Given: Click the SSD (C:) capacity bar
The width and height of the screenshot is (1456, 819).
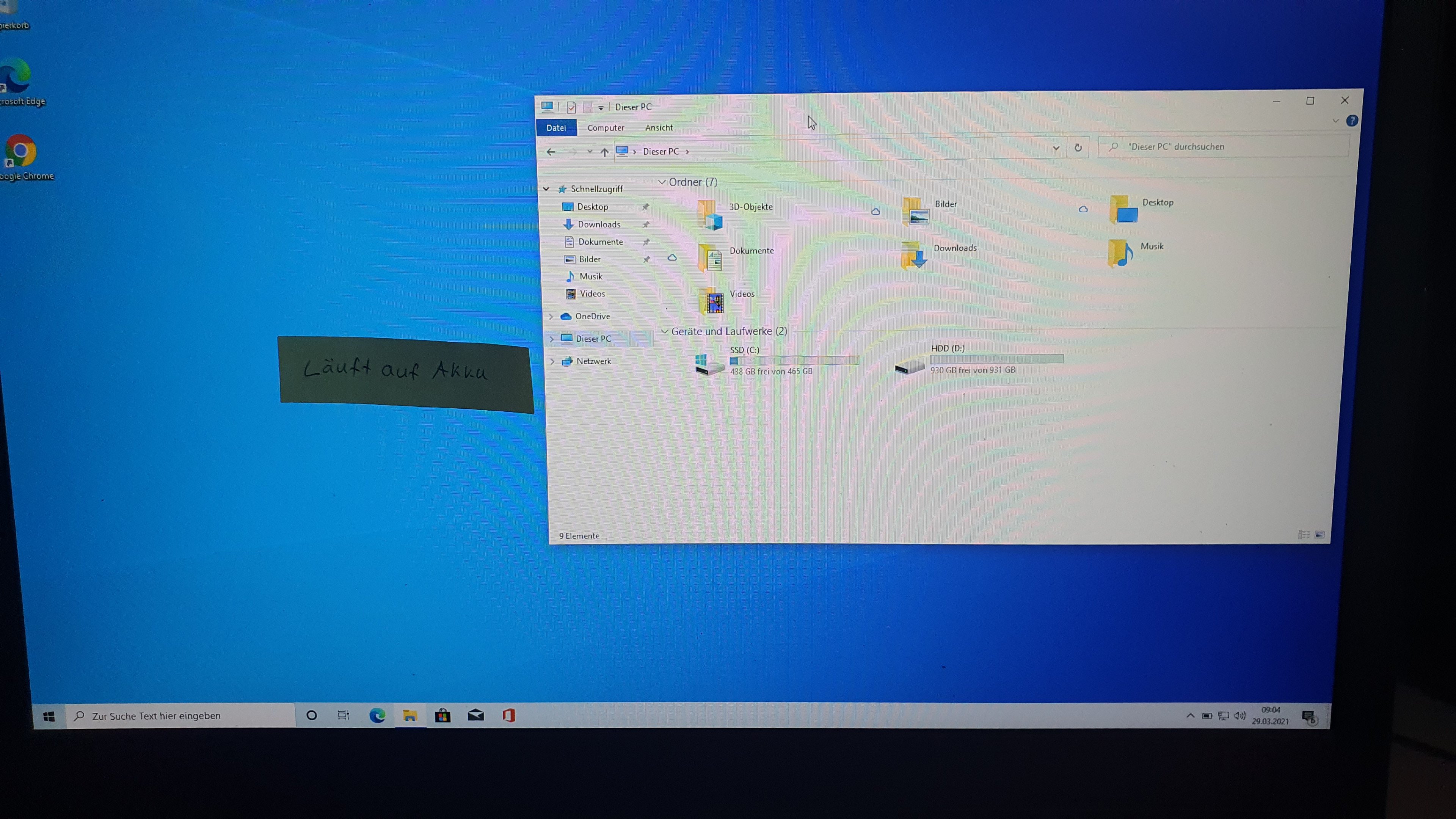Looking at the screenshot, I should (794, 361).
